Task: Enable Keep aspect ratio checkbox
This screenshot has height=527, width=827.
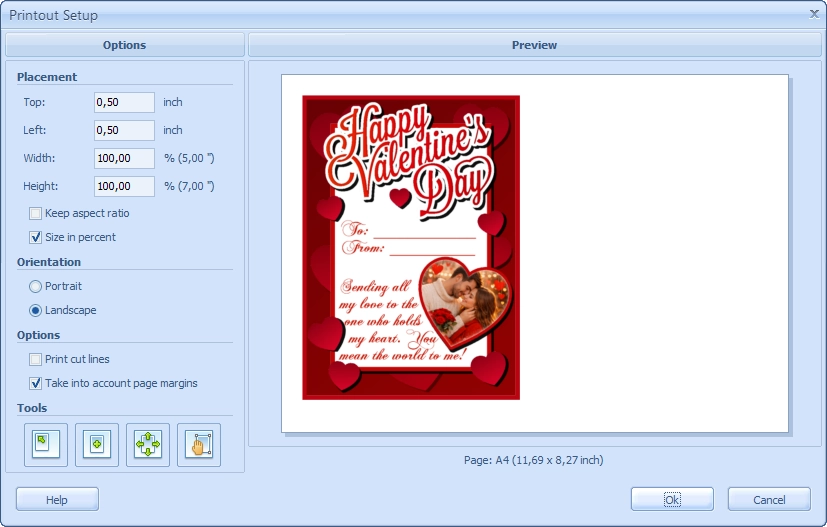Action: 36,213
